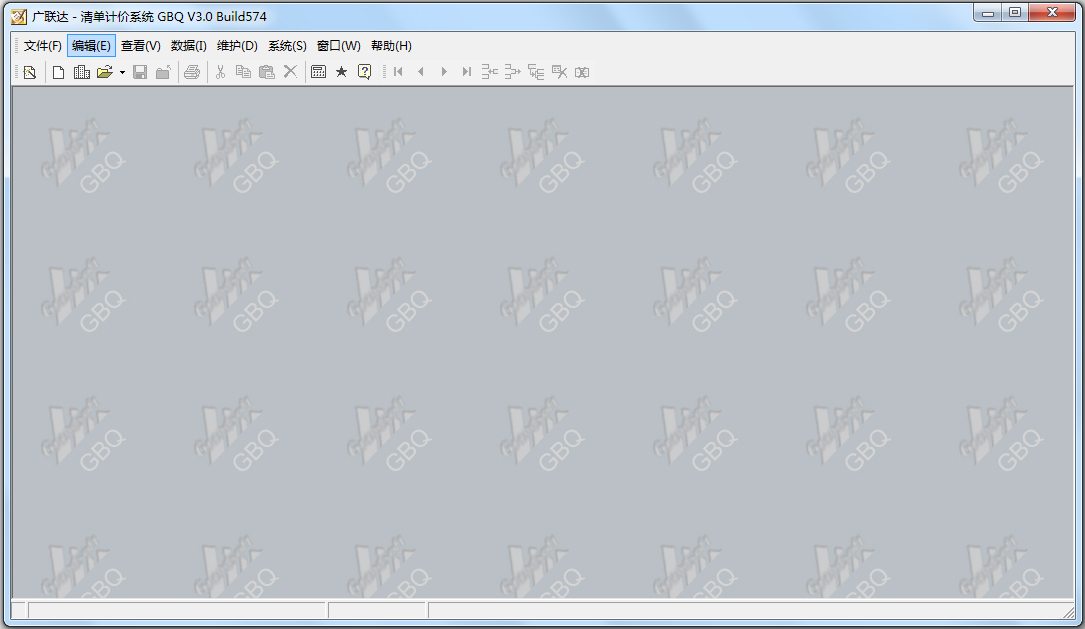
Task: Minimize the GBQ window
Action: coord(988,12)
